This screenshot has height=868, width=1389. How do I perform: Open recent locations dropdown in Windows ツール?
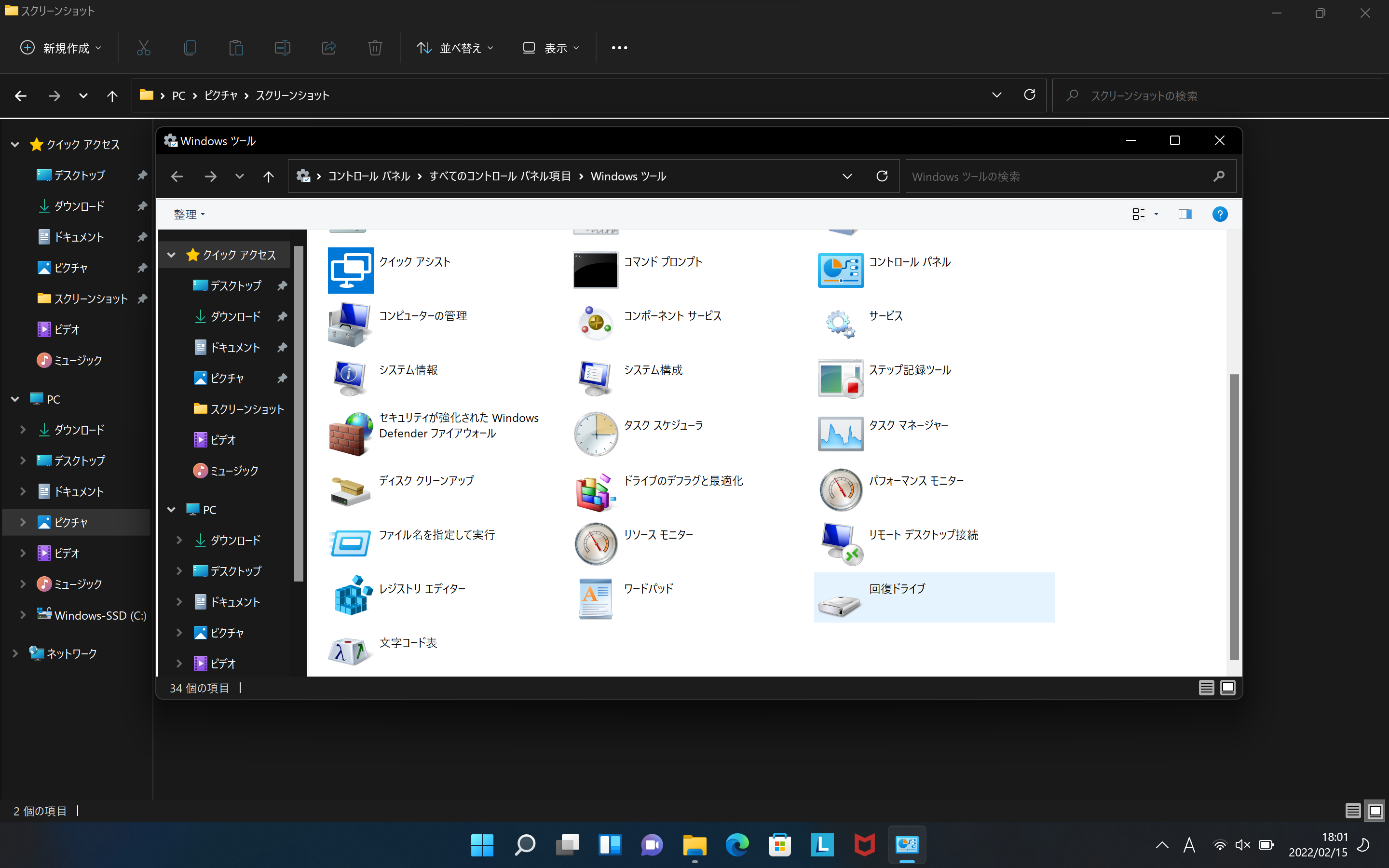(x=239, y=176)
